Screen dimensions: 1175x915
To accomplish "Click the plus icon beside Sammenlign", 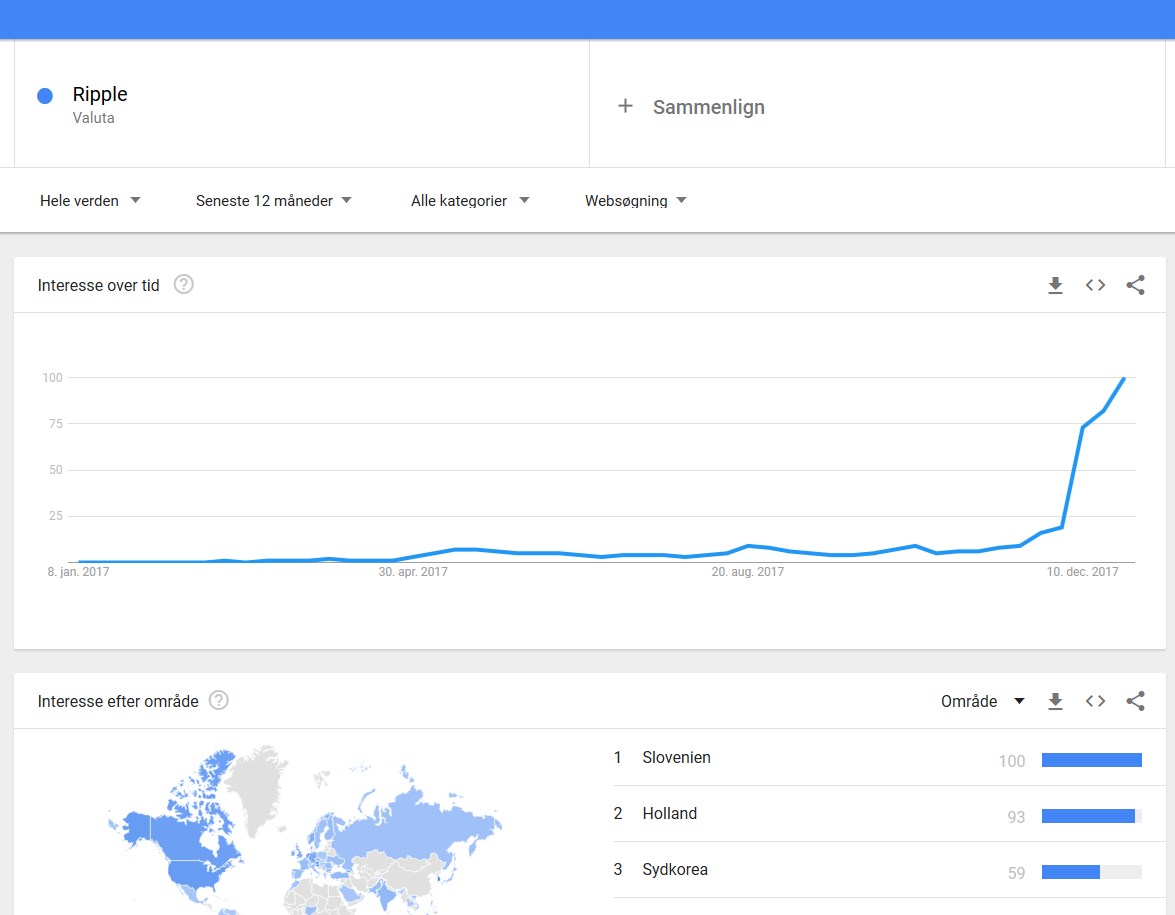I will [625, 106].
